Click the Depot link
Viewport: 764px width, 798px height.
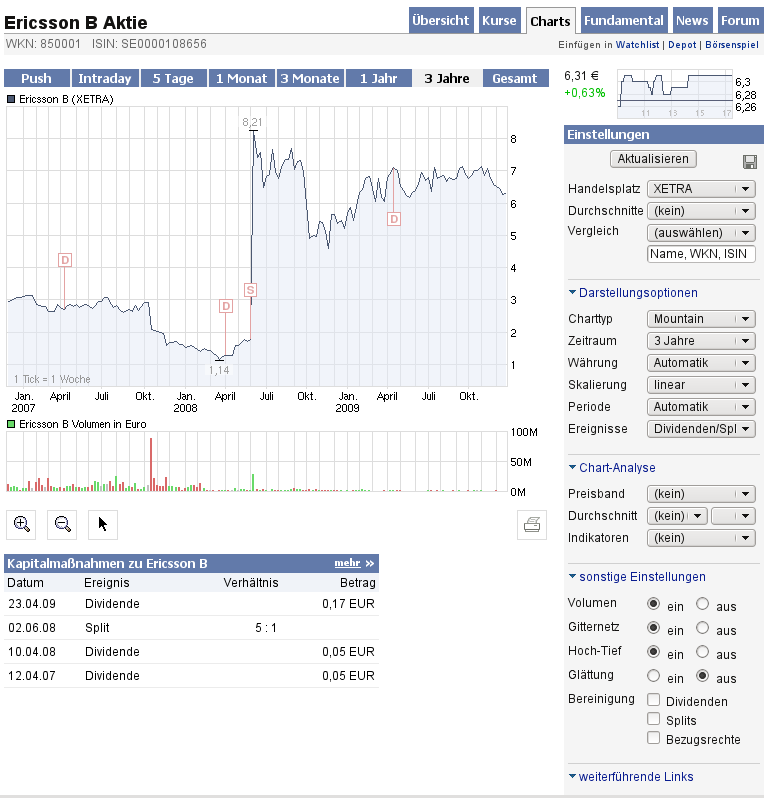[682, 45]
